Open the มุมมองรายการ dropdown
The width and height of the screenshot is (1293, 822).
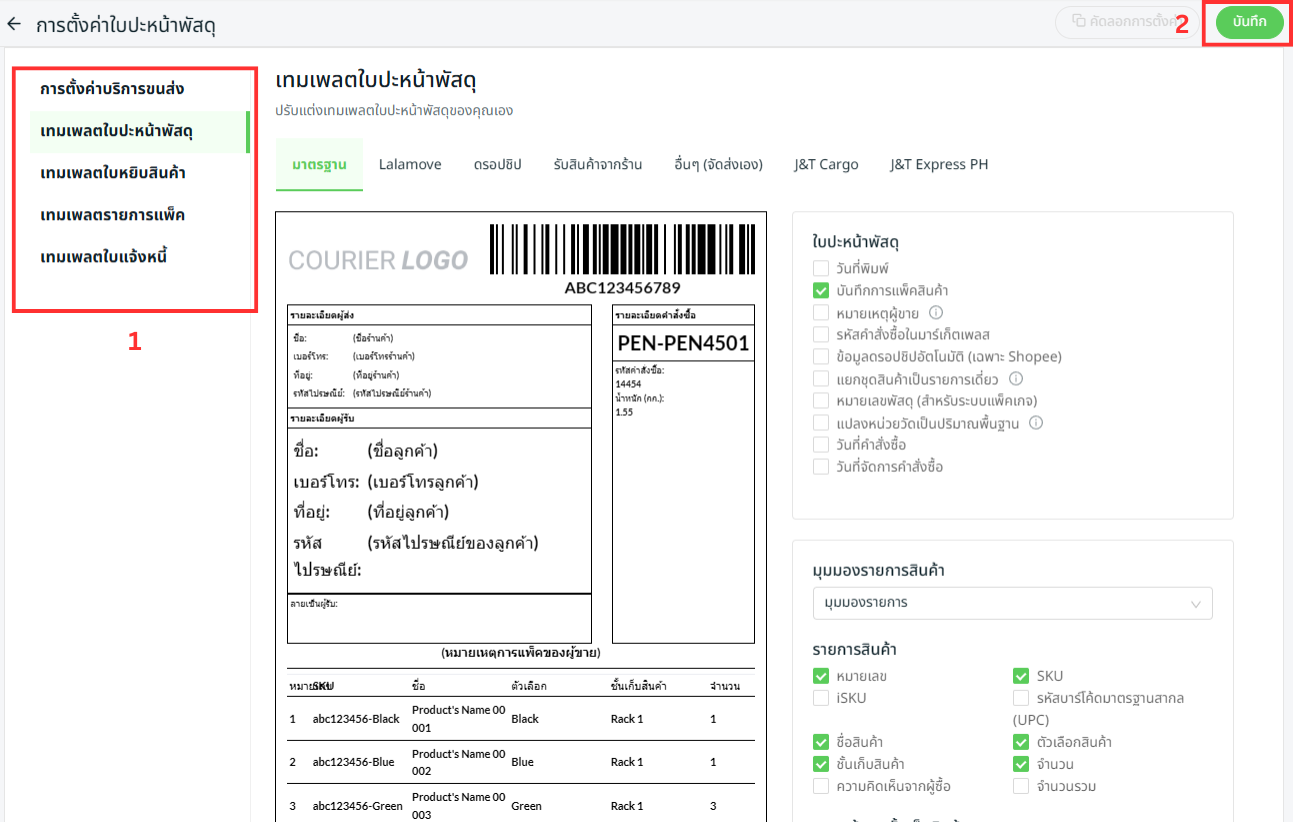1012,603
